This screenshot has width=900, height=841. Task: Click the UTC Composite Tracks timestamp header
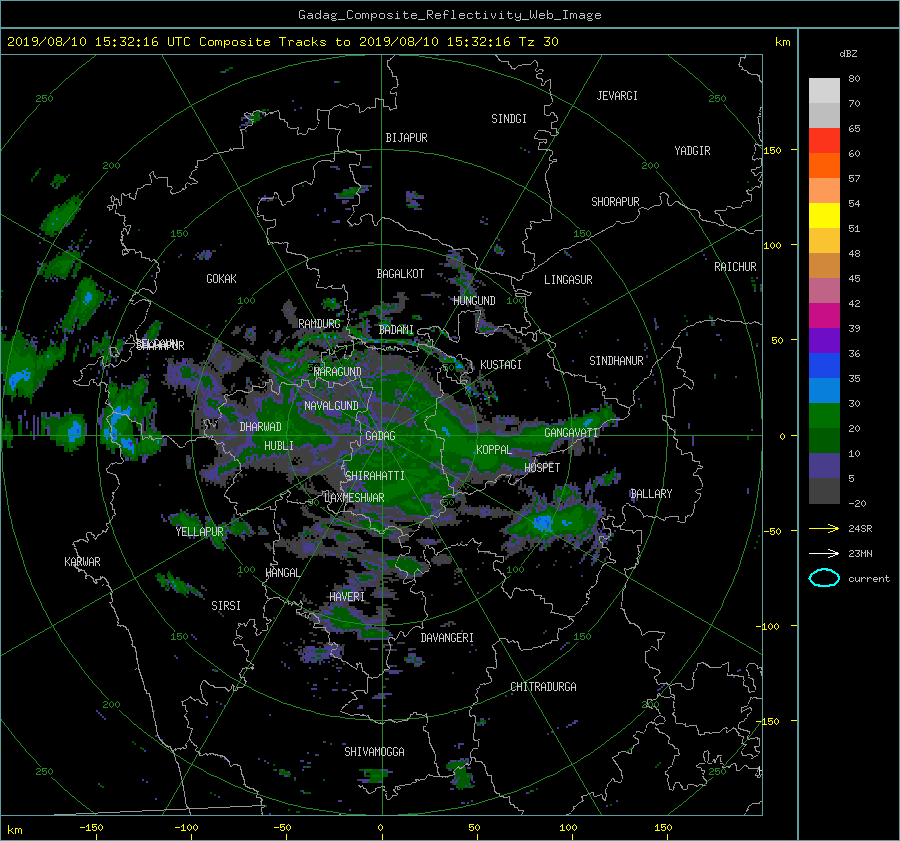pos(282,42)
